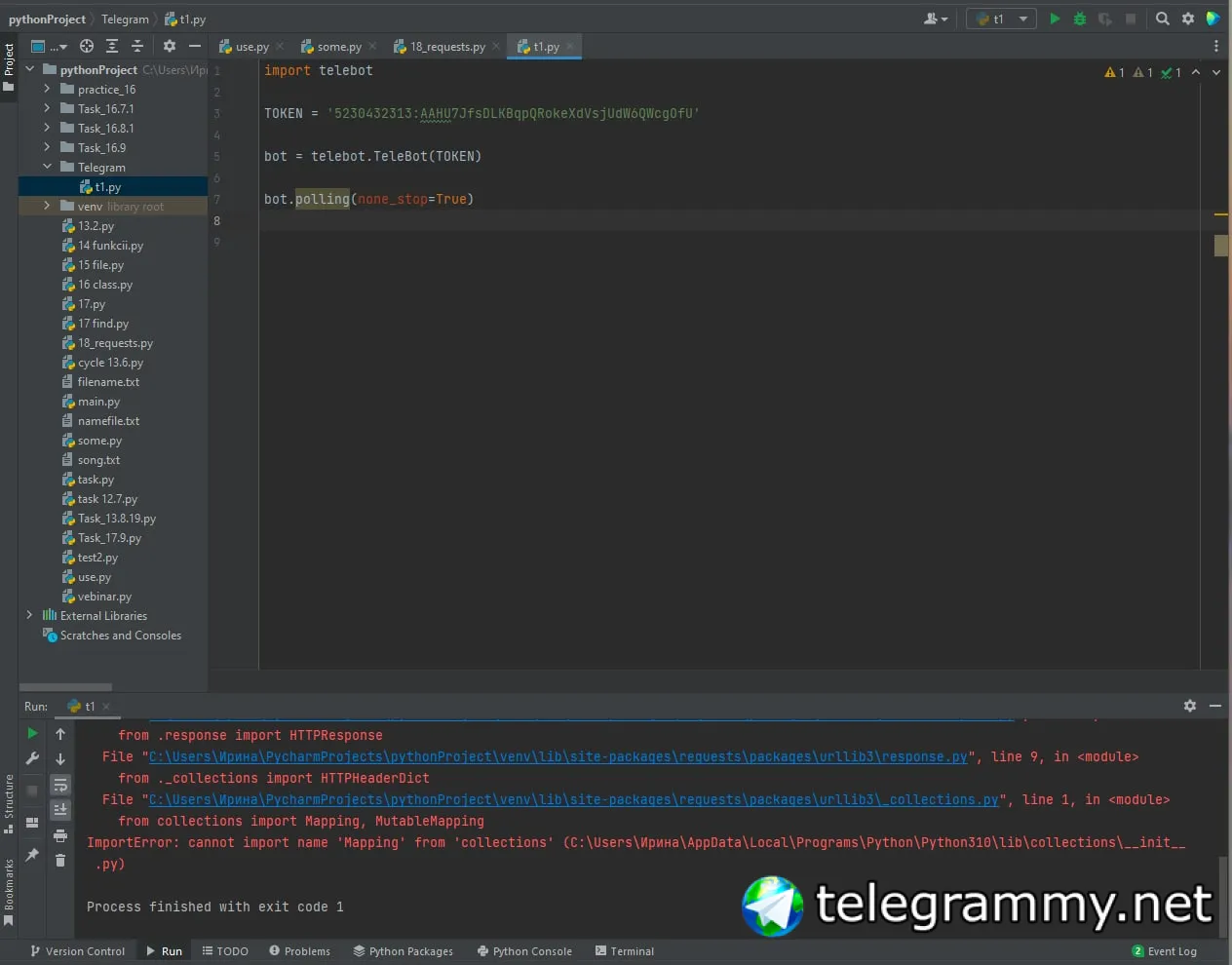Toggle soft-wrap in the Run console

60,785
